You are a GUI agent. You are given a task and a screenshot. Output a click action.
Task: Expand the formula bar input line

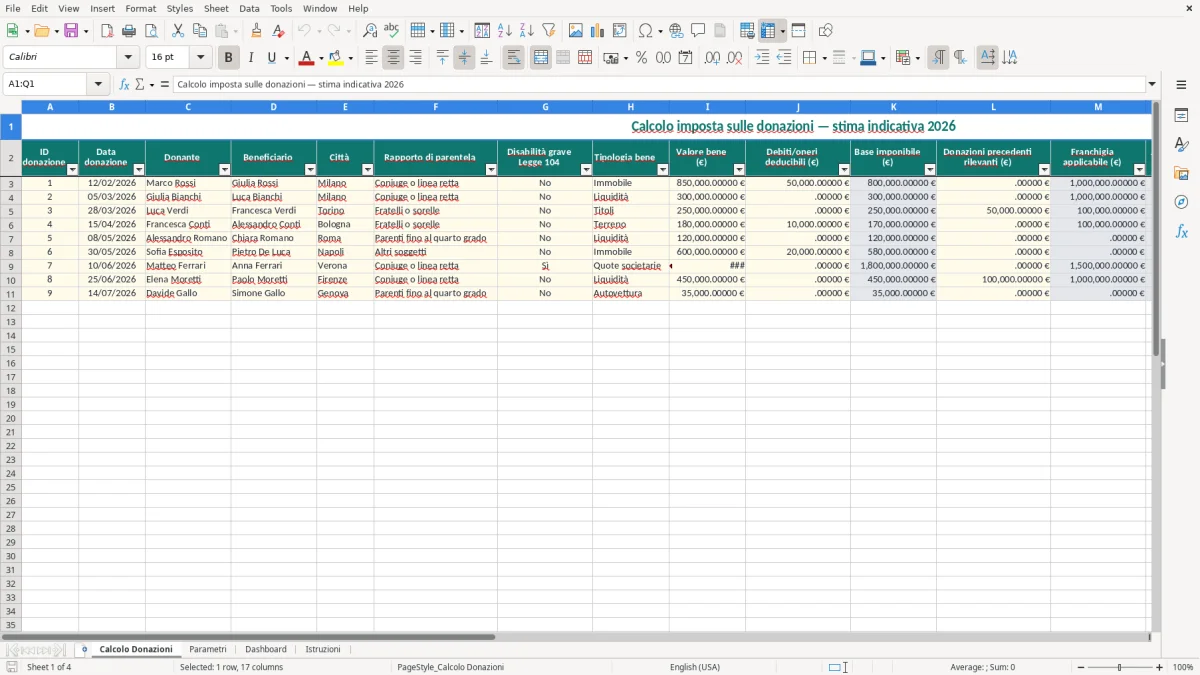click(x=1152, y=84)
